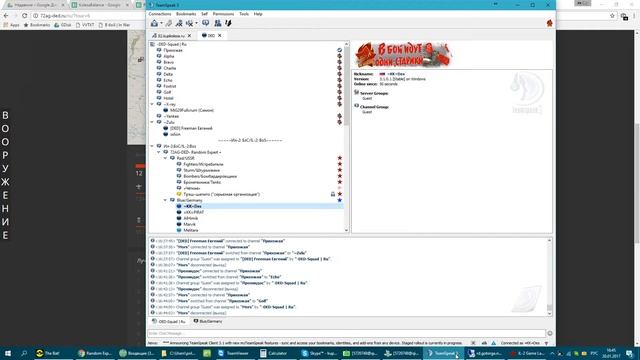Select the Yankee channel
640x360 pixels.
coord(171,116)
